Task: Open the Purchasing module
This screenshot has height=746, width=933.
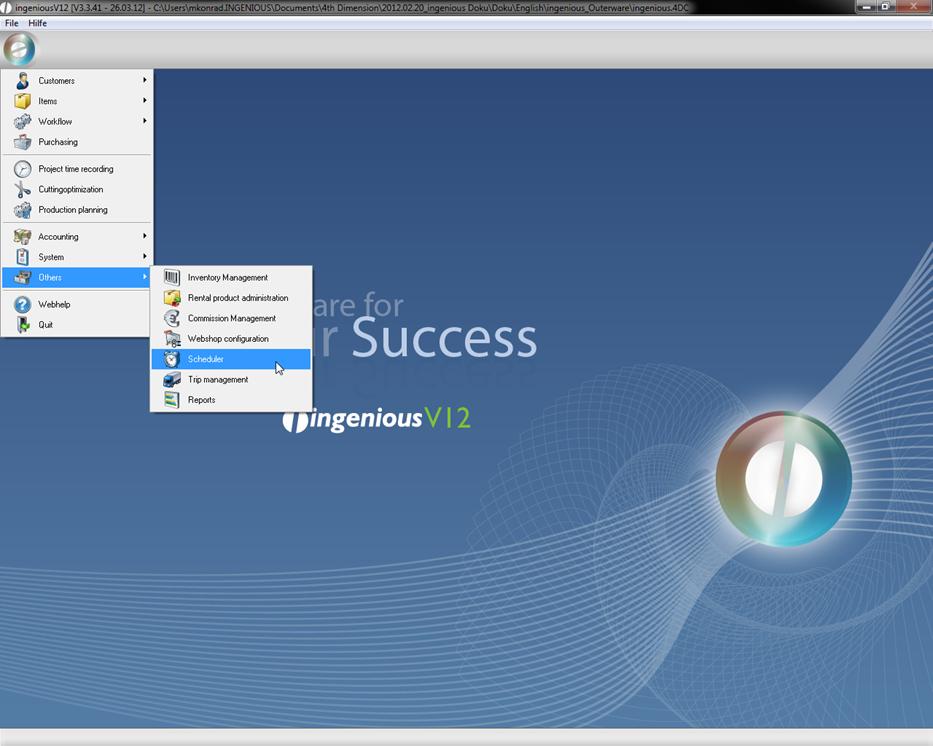Action: [x=58, y=142]
